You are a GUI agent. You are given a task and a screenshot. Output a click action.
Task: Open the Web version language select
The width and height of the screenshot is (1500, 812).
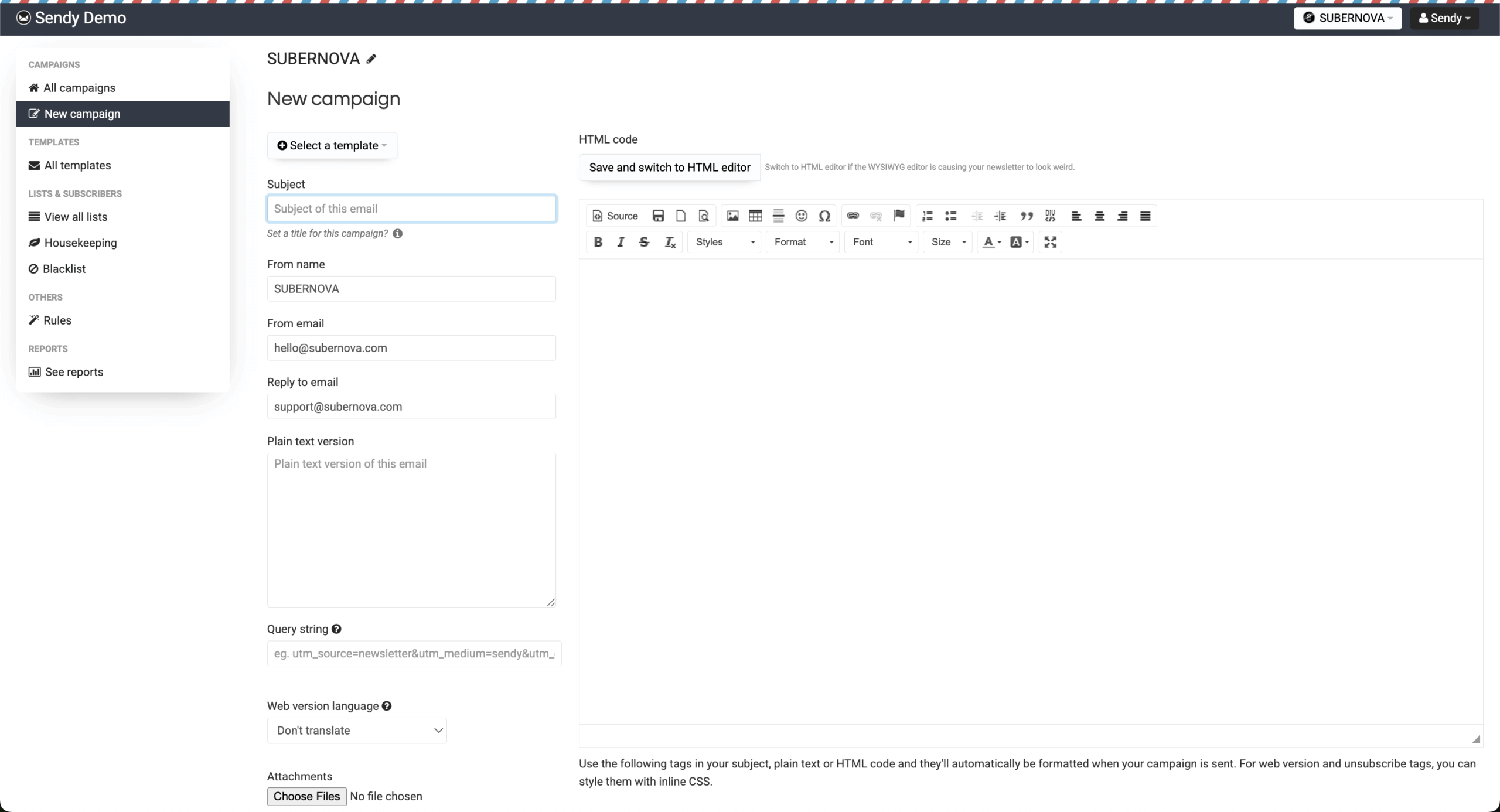(x=357, y=731)
